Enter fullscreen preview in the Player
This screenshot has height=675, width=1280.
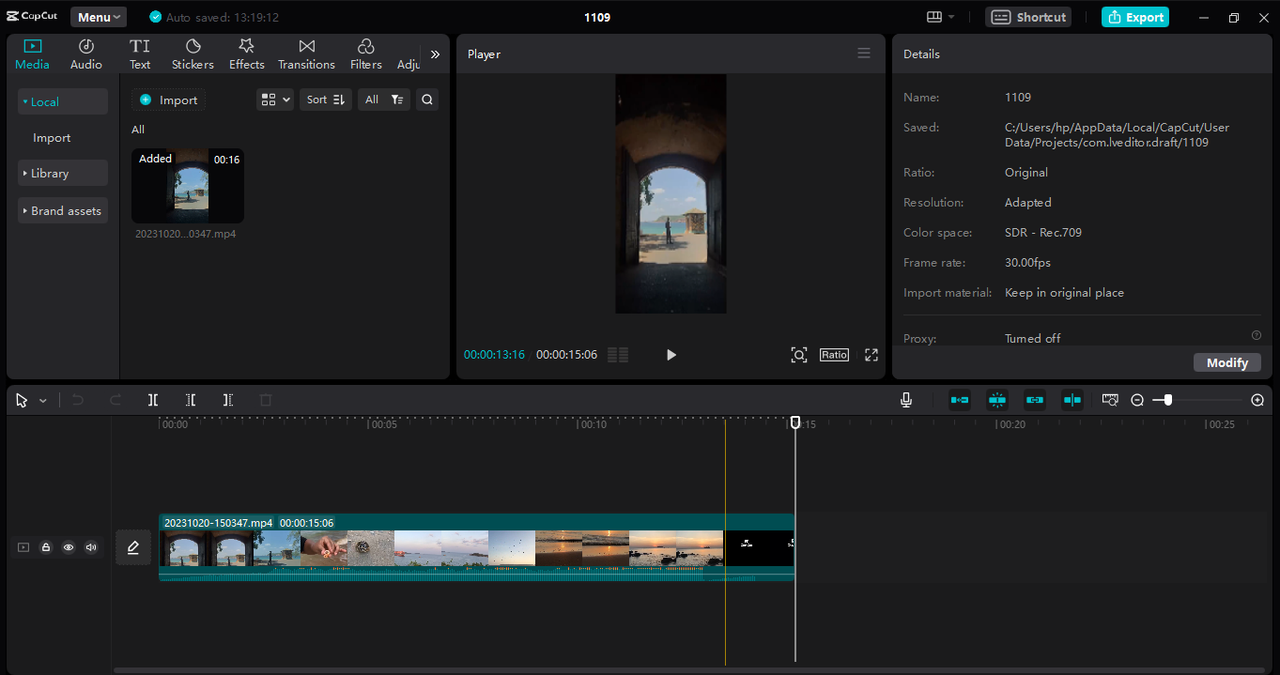coord(871,355)
